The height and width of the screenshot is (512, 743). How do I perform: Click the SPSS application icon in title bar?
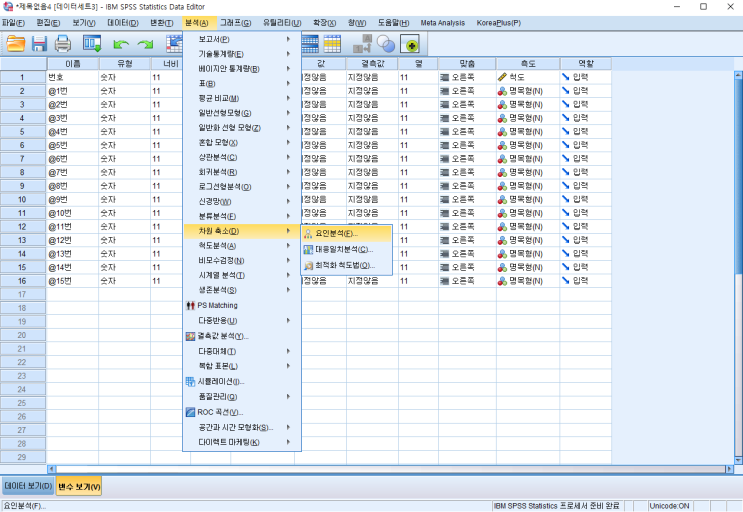8,7
